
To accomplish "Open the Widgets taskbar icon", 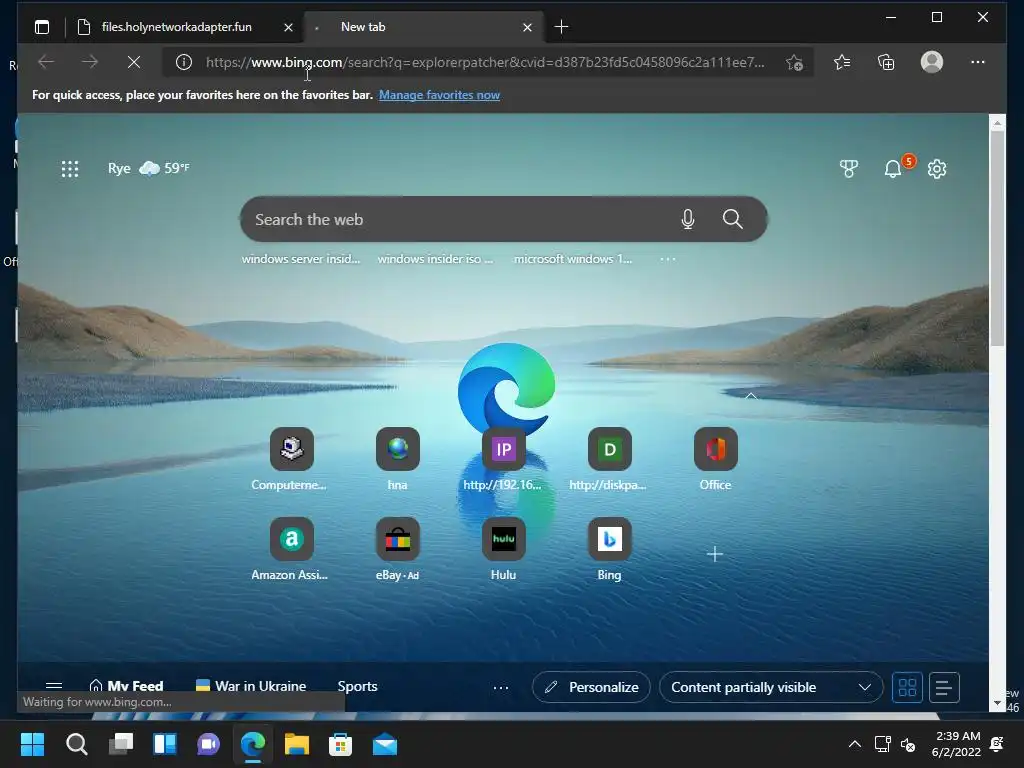I will pos(165,744).
